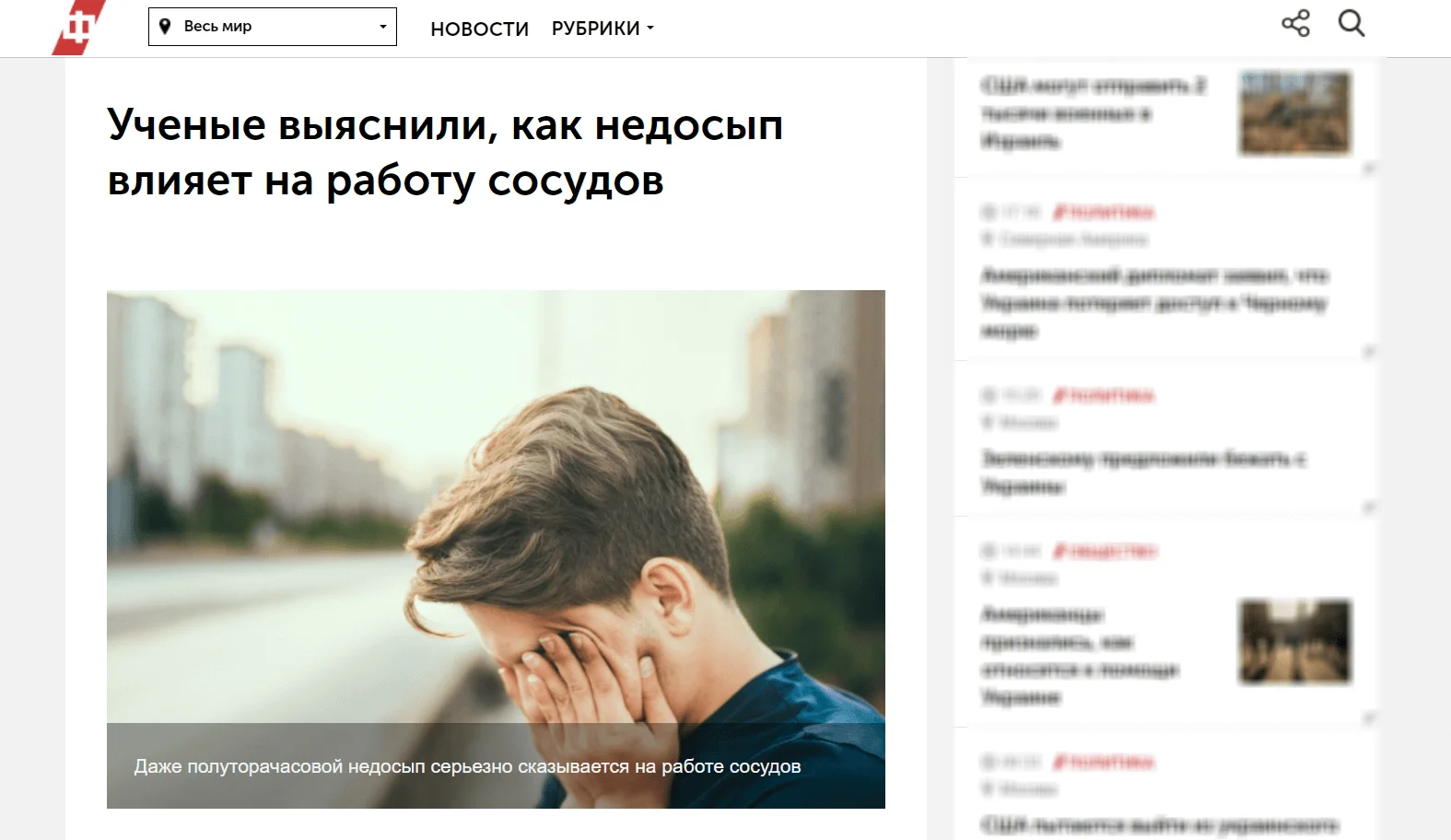The height and width of the screenshot is (840, 1451).
Task: Click the red tag on third sidebar item
Action: point(1104,396)
